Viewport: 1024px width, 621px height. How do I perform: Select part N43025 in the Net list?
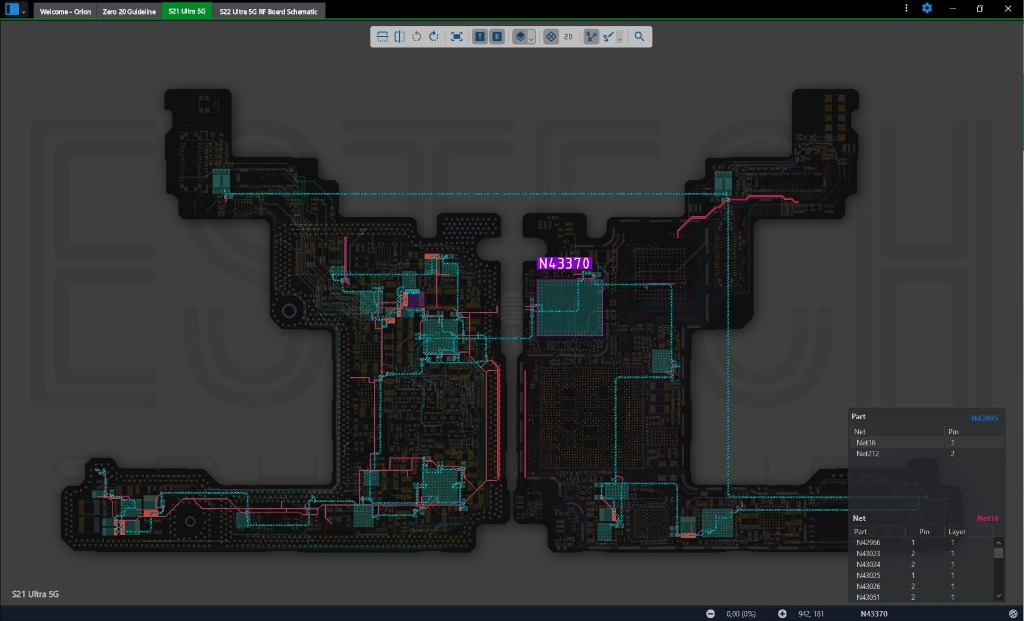(x=922, y=576)
